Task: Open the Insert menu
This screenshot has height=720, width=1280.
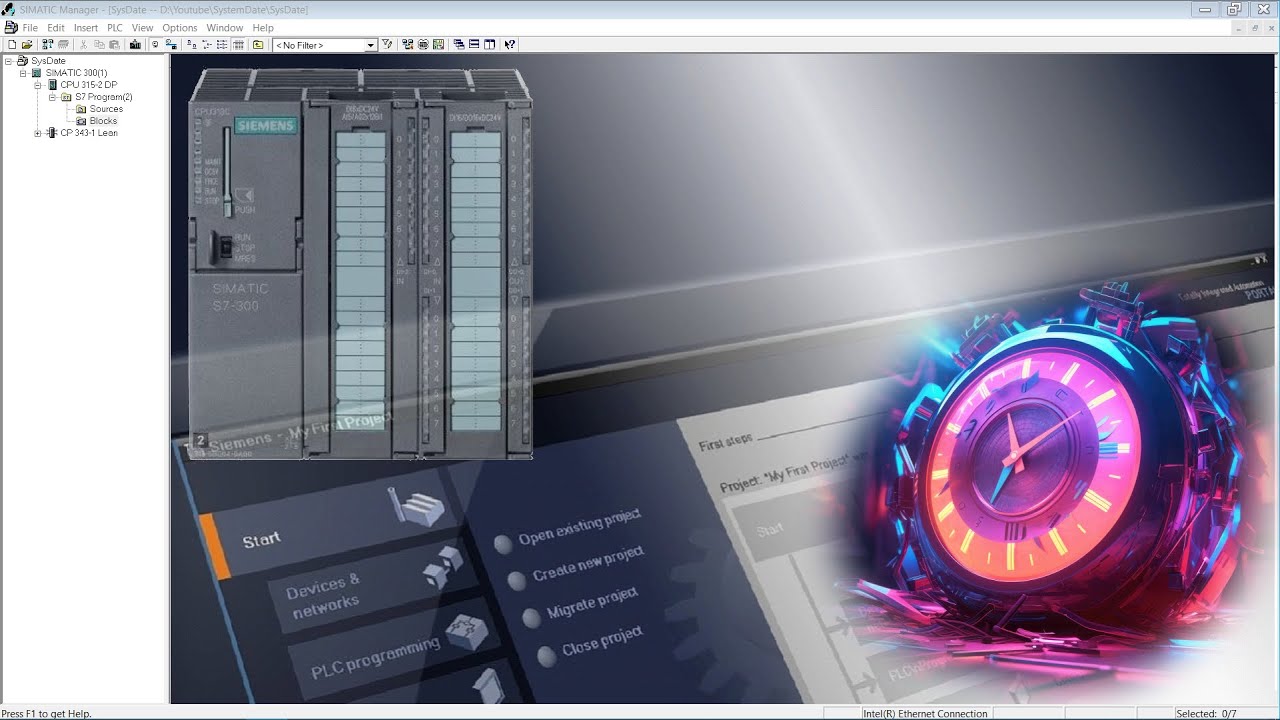Action: [x=86, y=28]
